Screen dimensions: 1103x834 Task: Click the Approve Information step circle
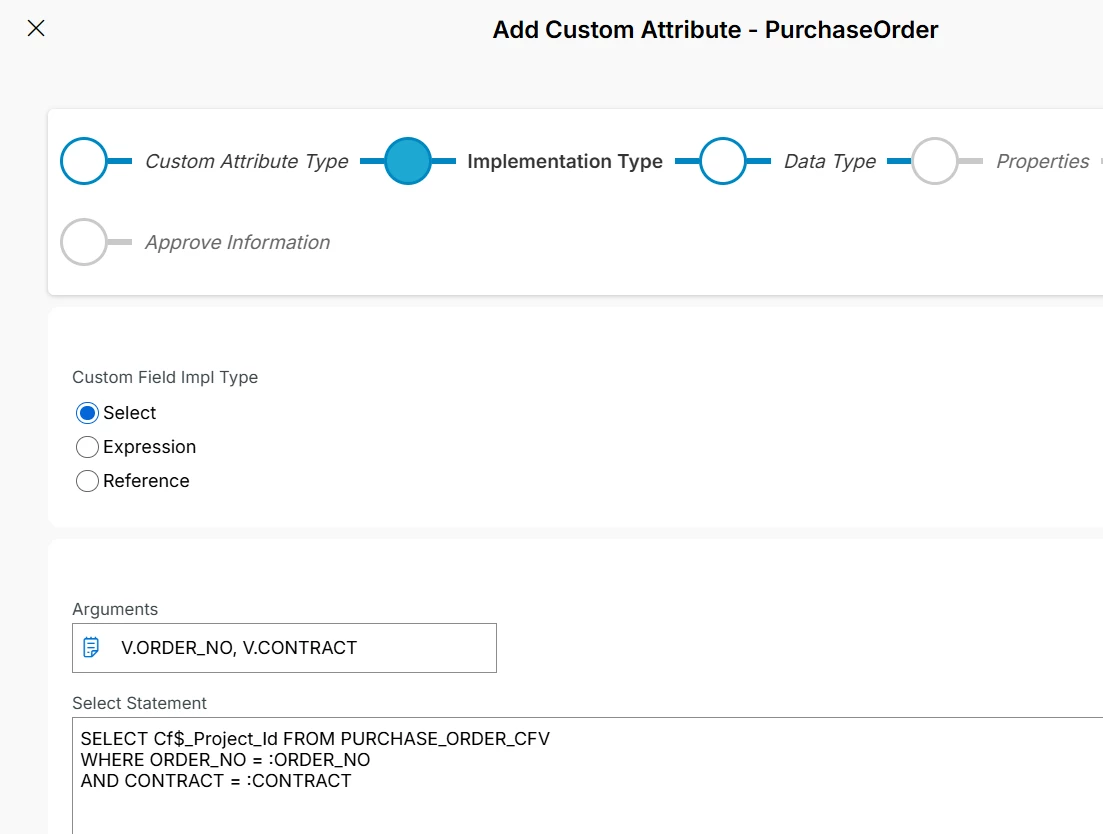tap(84, 242)
